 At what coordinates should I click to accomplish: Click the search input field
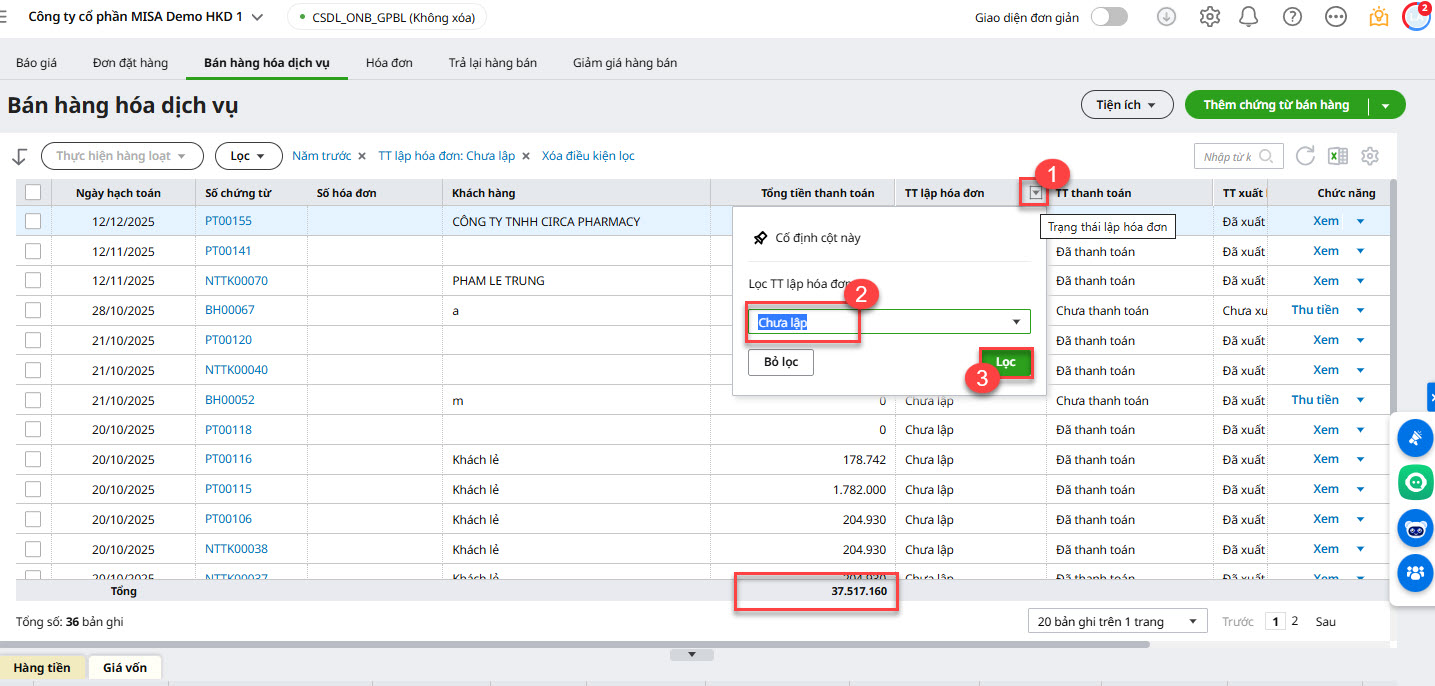point(1230,157)
